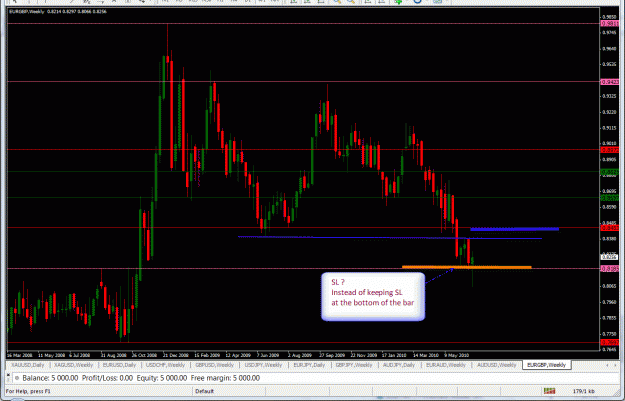The image size is (625, 401).
Task: Click the pink 0.9811 price label
Action: [x=609, y=24]
